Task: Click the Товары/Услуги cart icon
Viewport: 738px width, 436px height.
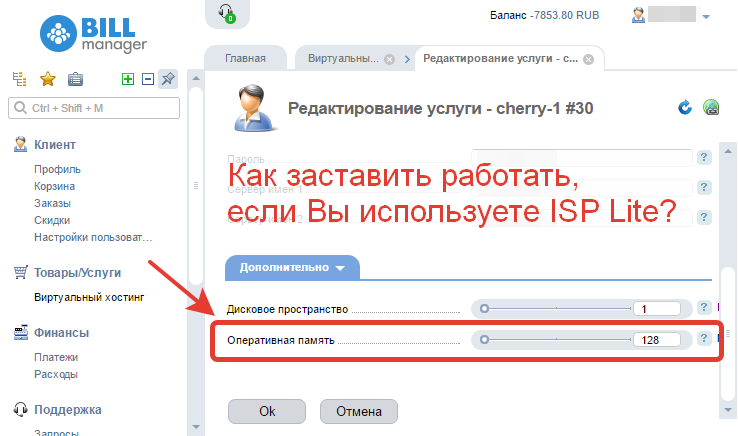Action: pyautogui.click(x=20, y=272)
